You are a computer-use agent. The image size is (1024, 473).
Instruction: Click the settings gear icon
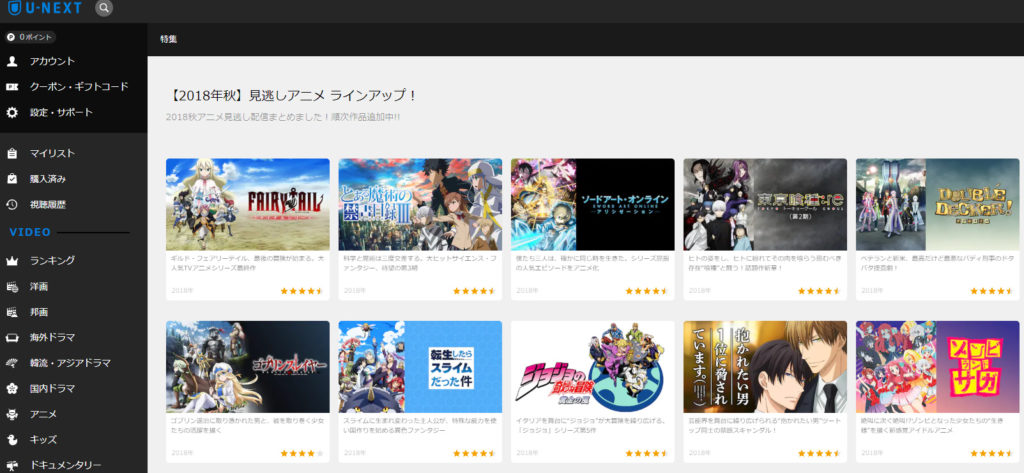coord(12,112)
